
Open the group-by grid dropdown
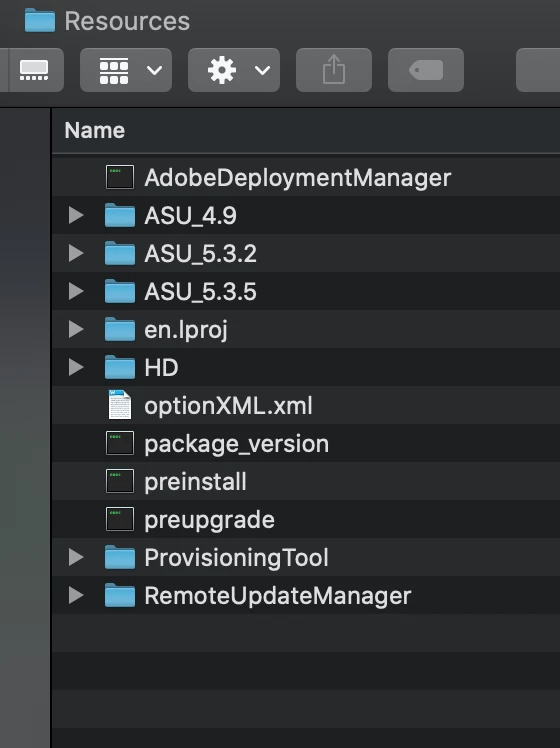click(x=126, y=70)
